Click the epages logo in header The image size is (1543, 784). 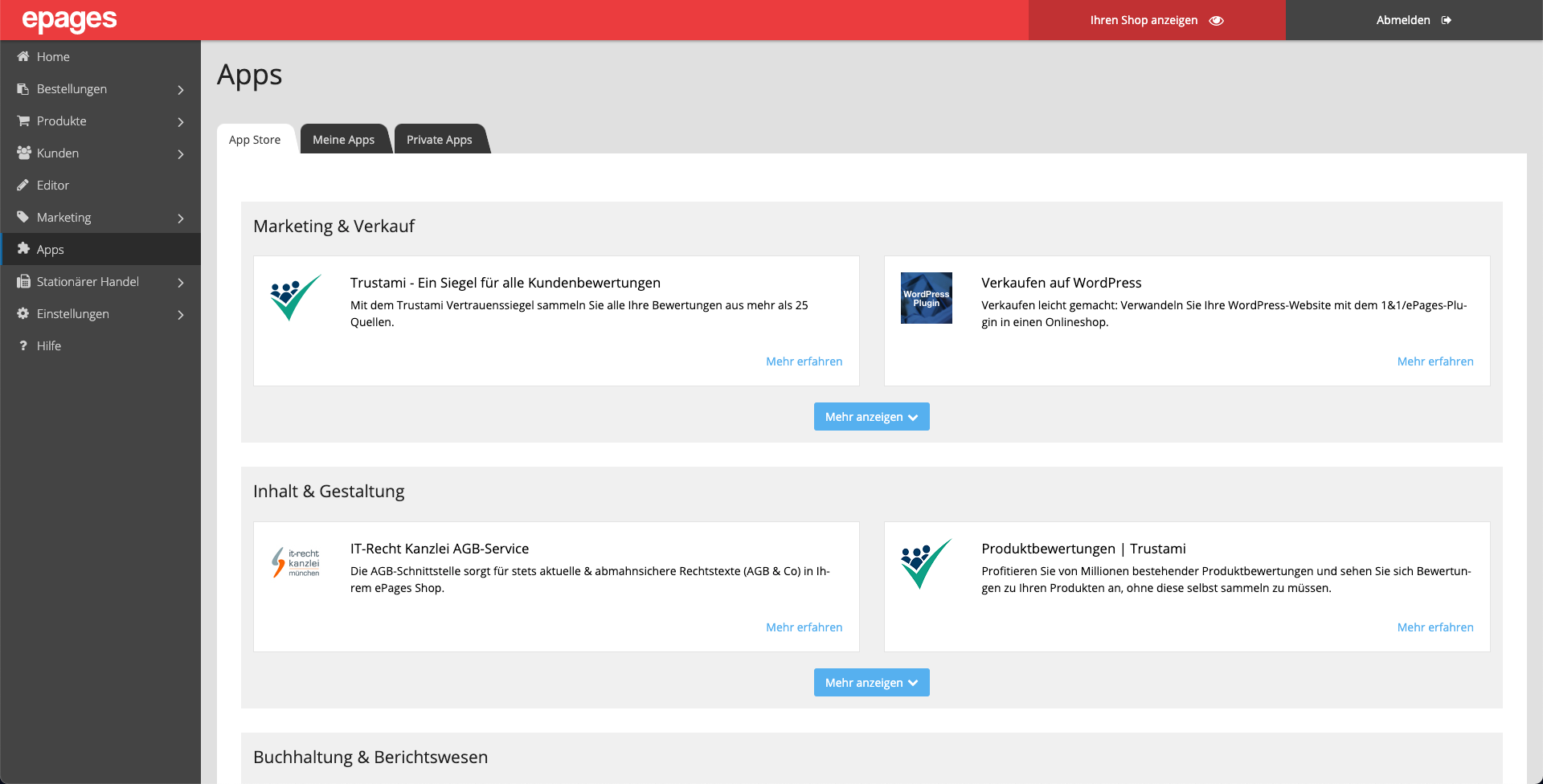pos(70,20)
